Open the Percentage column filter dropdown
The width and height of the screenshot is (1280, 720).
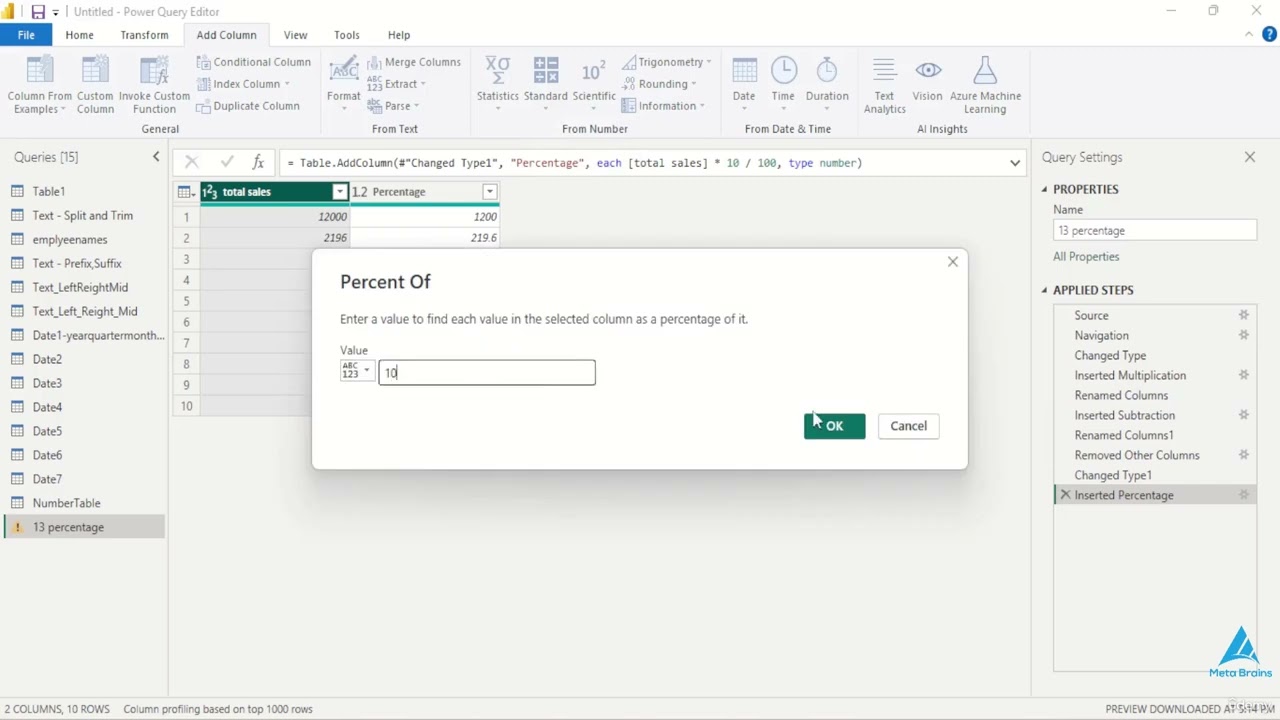490,192
